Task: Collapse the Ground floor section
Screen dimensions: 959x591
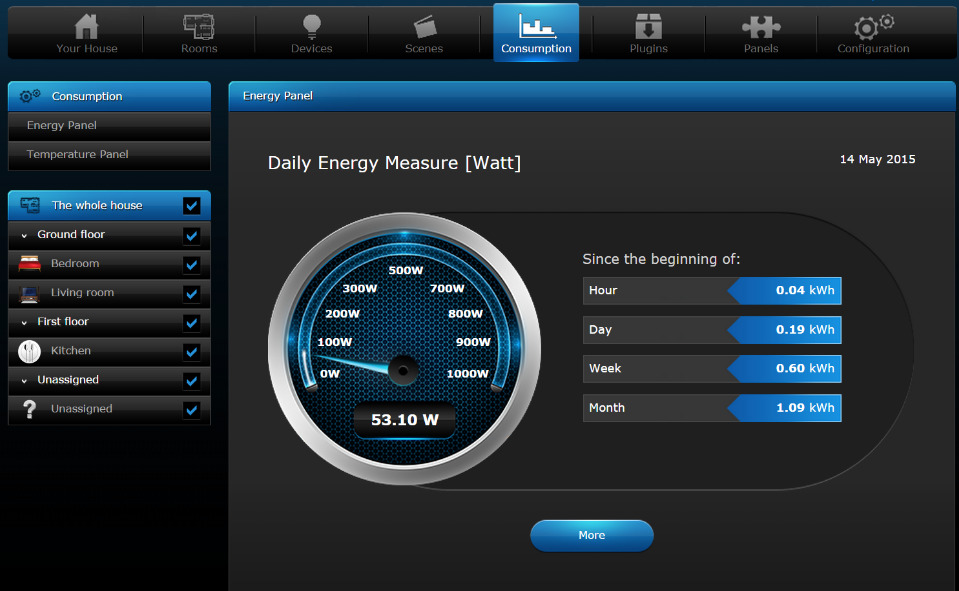Action: [24, 235]
